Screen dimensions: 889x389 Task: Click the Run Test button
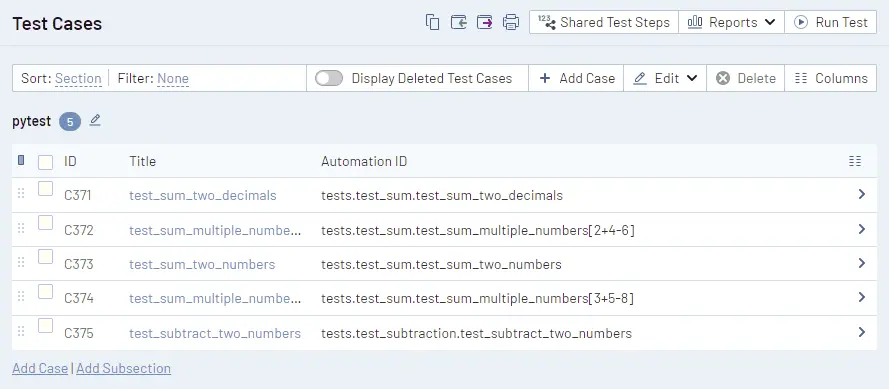click(831, 22)
